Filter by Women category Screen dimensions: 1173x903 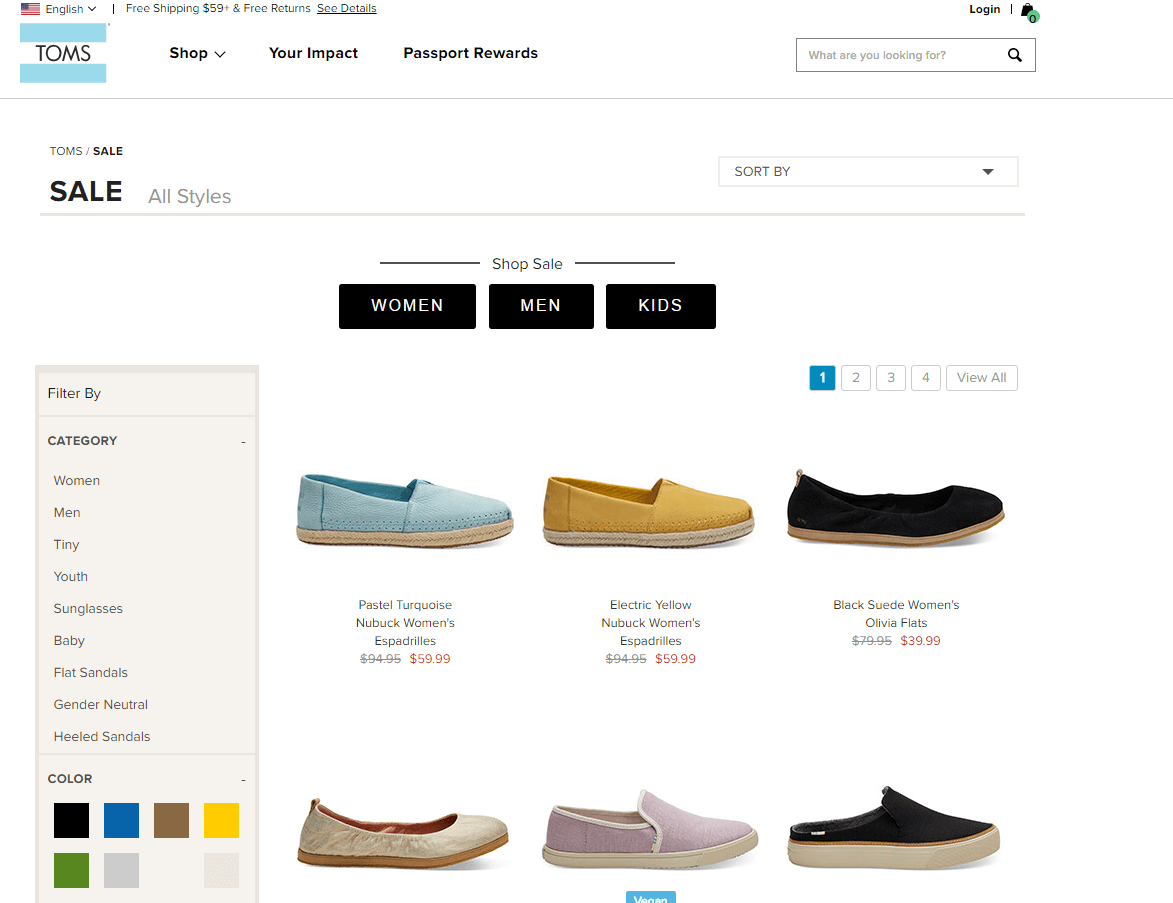(x=76, y=480)
